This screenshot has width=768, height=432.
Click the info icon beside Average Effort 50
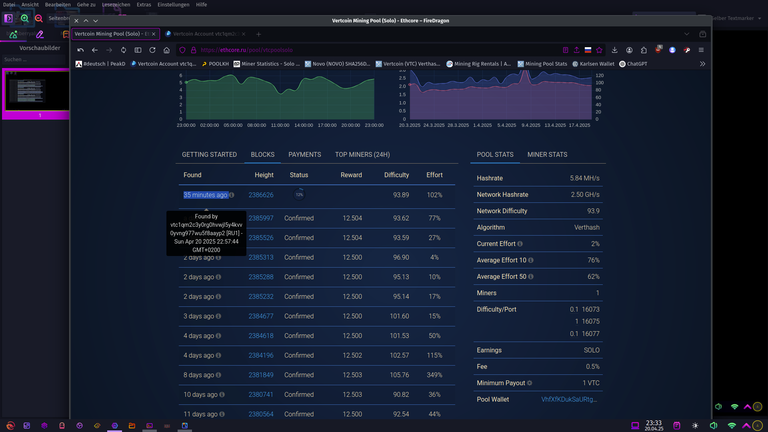pyautogui.click(x=531, y=277)
